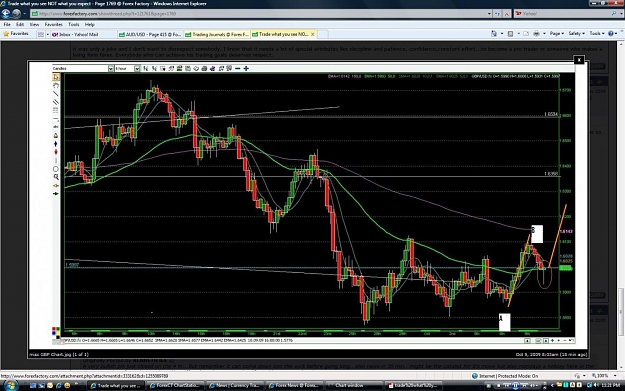Open the Print options dropdown arrow
This screenshot has height=391, width=625.
544,33
